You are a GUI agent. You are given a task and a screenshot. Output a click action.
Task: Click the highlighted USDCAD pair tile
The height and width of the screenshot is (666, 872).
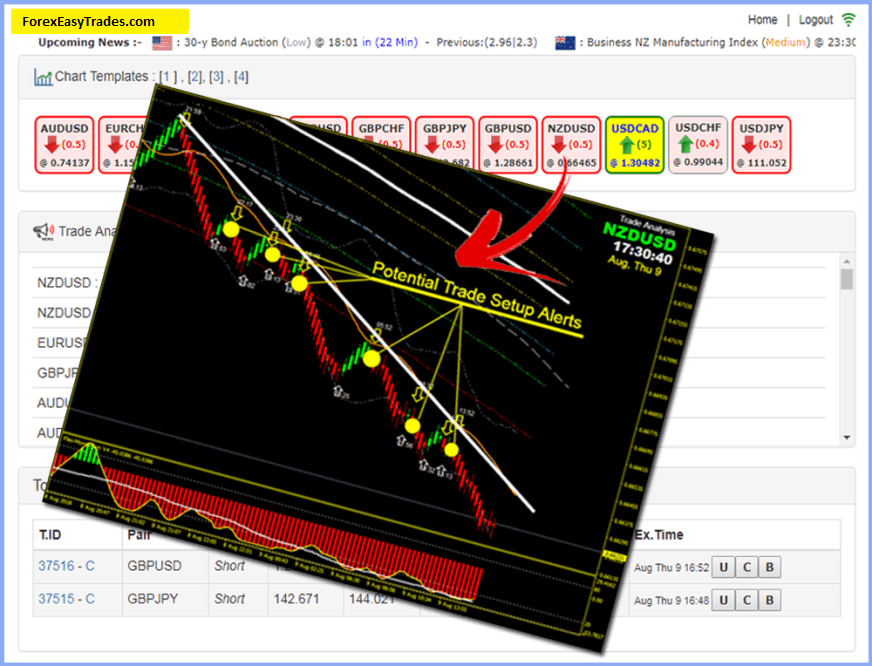pyautogui.click(x=634, y=145)
